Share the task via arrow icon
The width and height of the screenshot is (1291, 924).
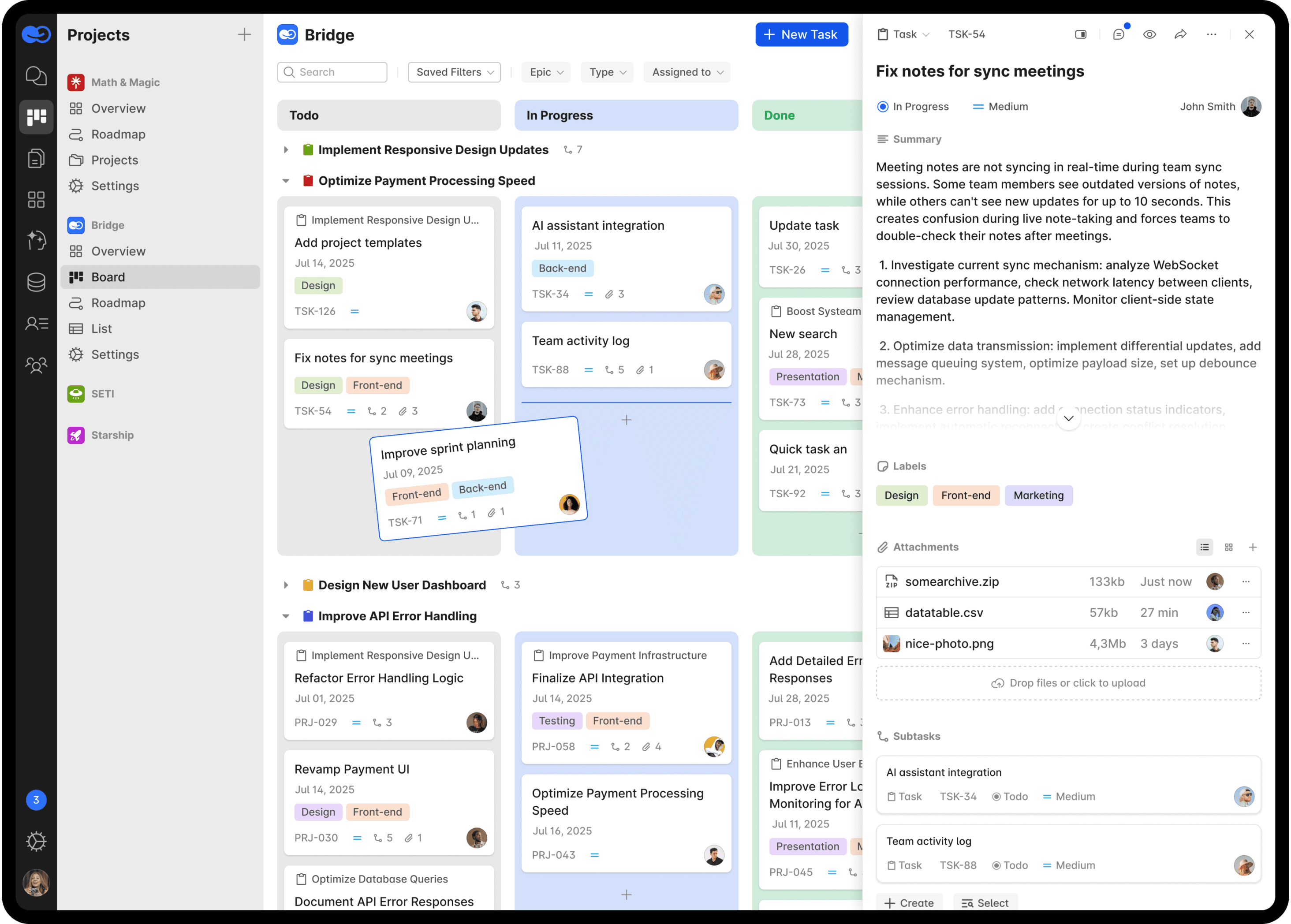[1181, 34]
